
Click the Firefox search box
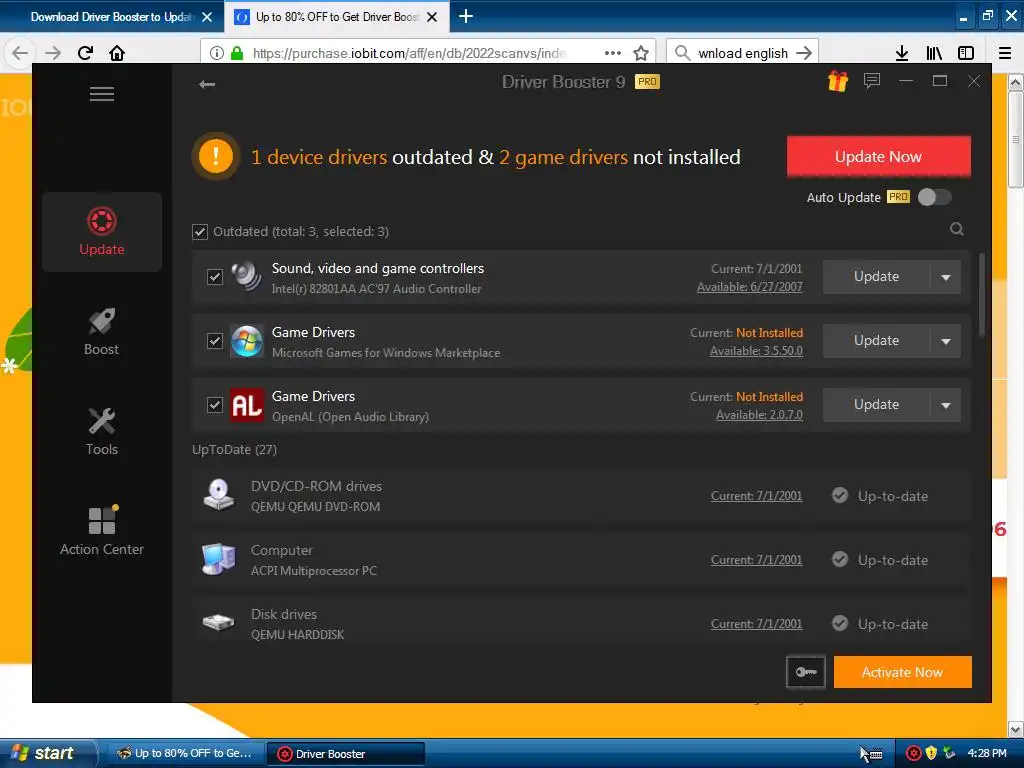743,53
